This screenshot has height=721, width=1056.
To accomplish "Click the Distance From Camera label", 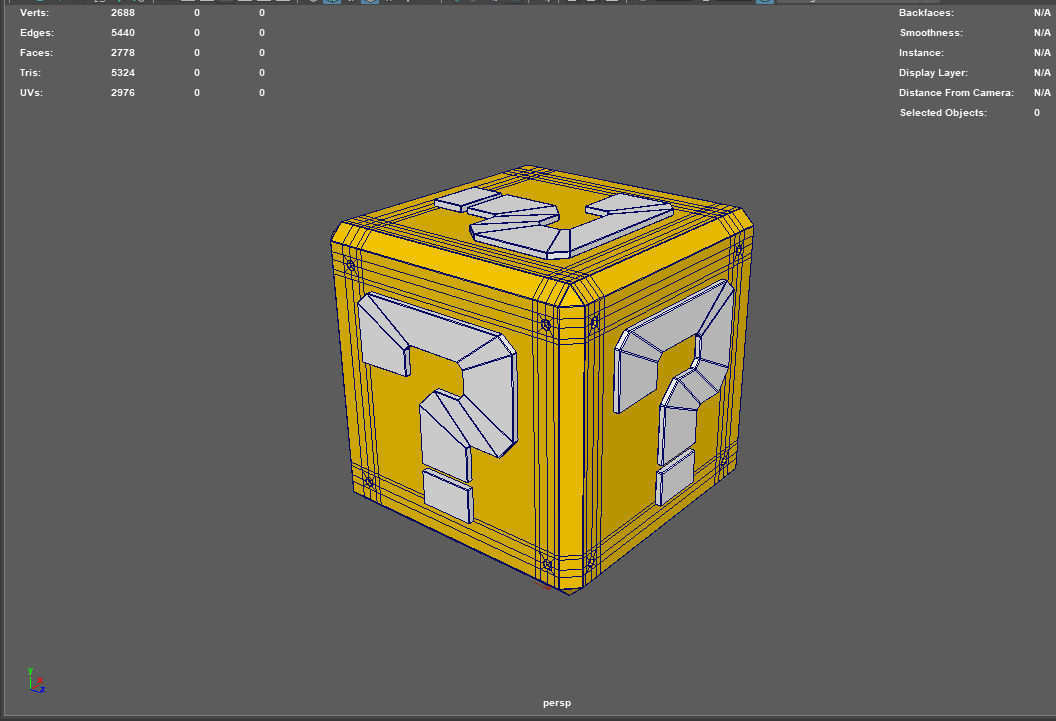I will tap(956, 93).
